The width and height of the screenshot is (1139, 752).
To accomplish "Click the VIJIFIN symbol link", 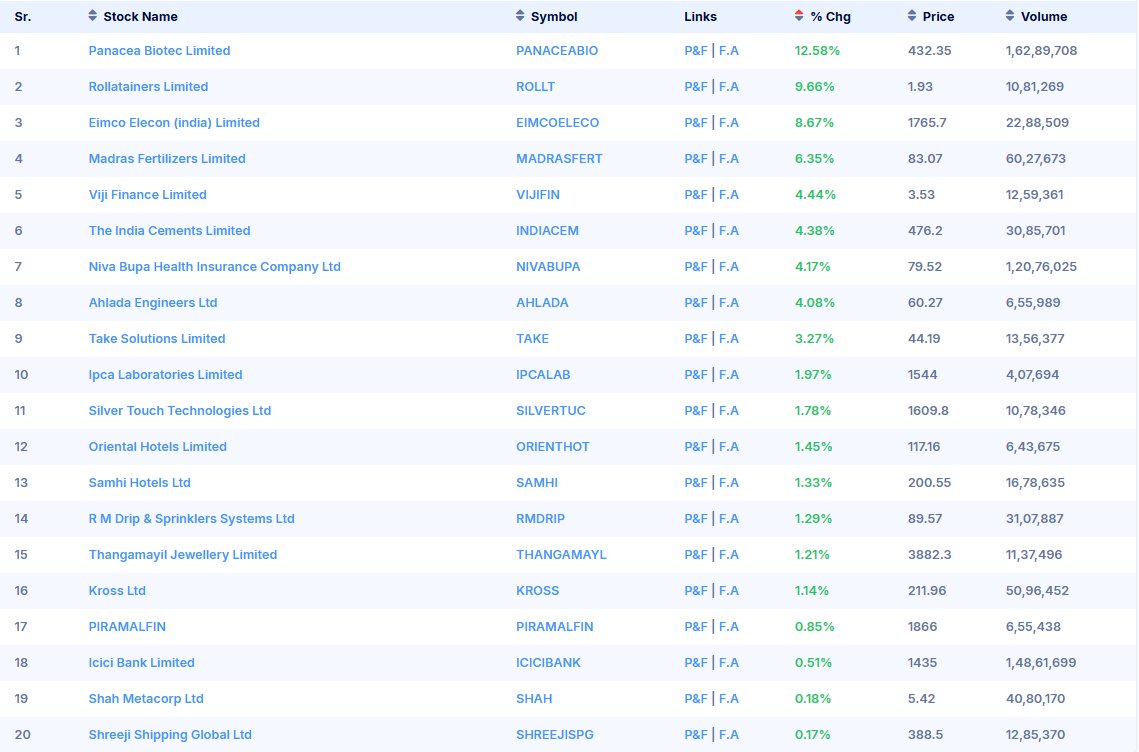I will tap(538, 195).
